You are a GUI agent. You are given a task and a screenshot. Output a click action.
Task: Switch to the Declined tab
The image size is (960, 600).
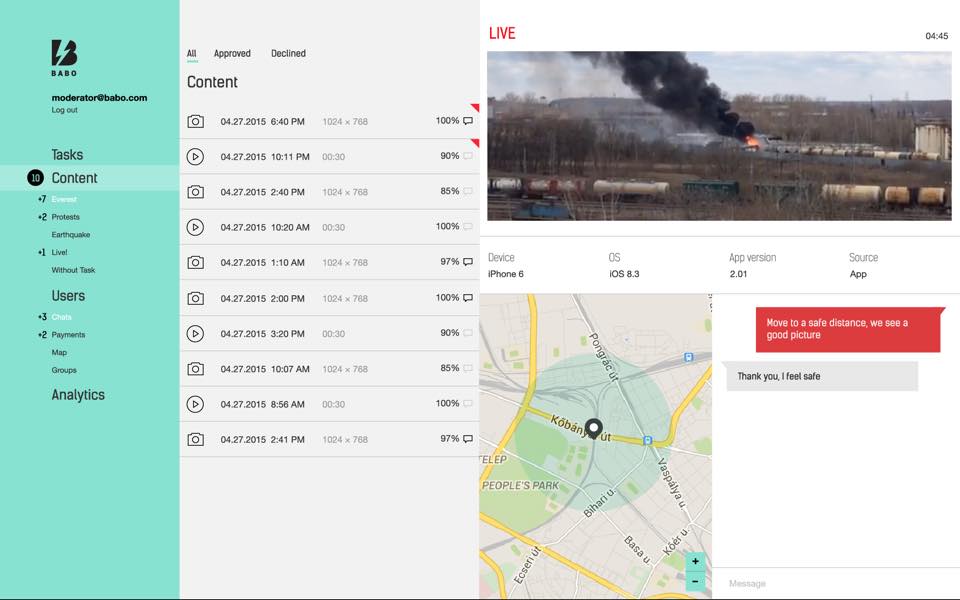288,54
